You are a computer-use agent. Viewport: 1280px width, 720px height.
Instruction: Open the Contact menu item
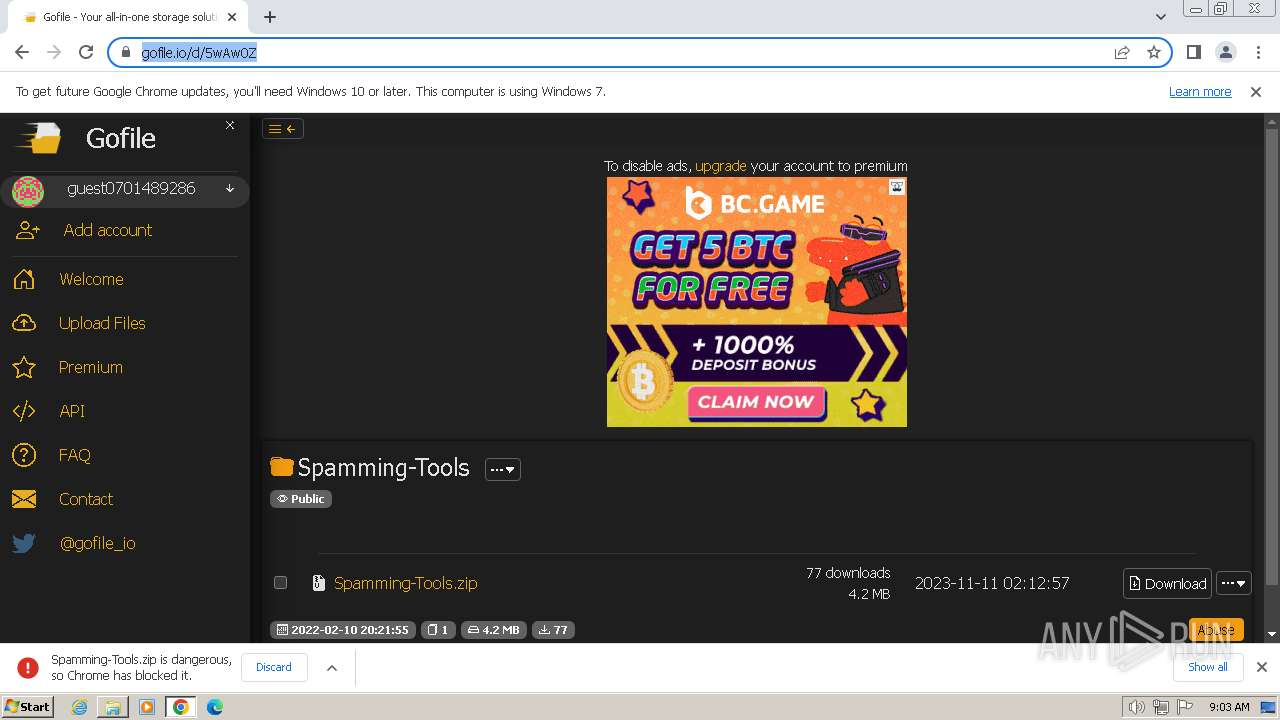pyautogui.click(x=85, y=499)
